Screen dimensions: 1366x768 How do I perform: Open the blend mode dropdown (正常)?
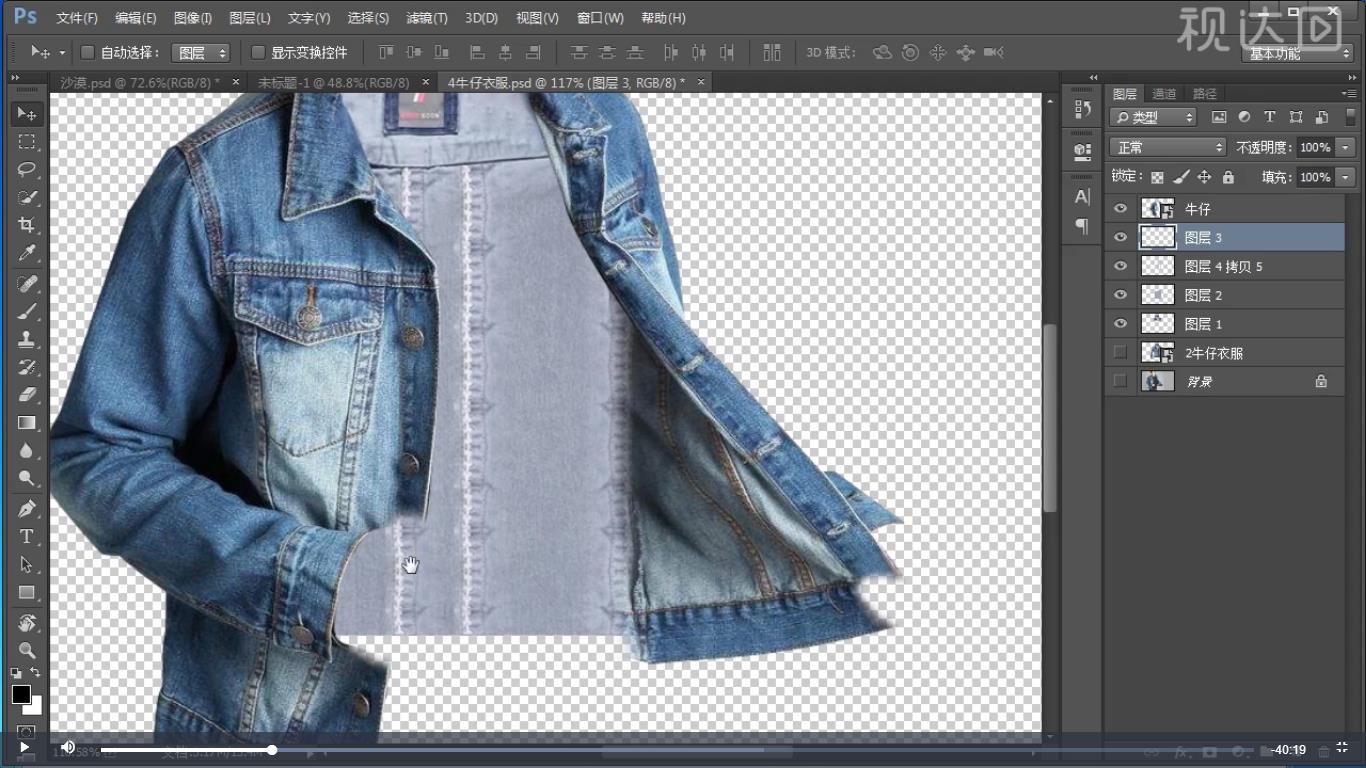tap(1167, 147)
